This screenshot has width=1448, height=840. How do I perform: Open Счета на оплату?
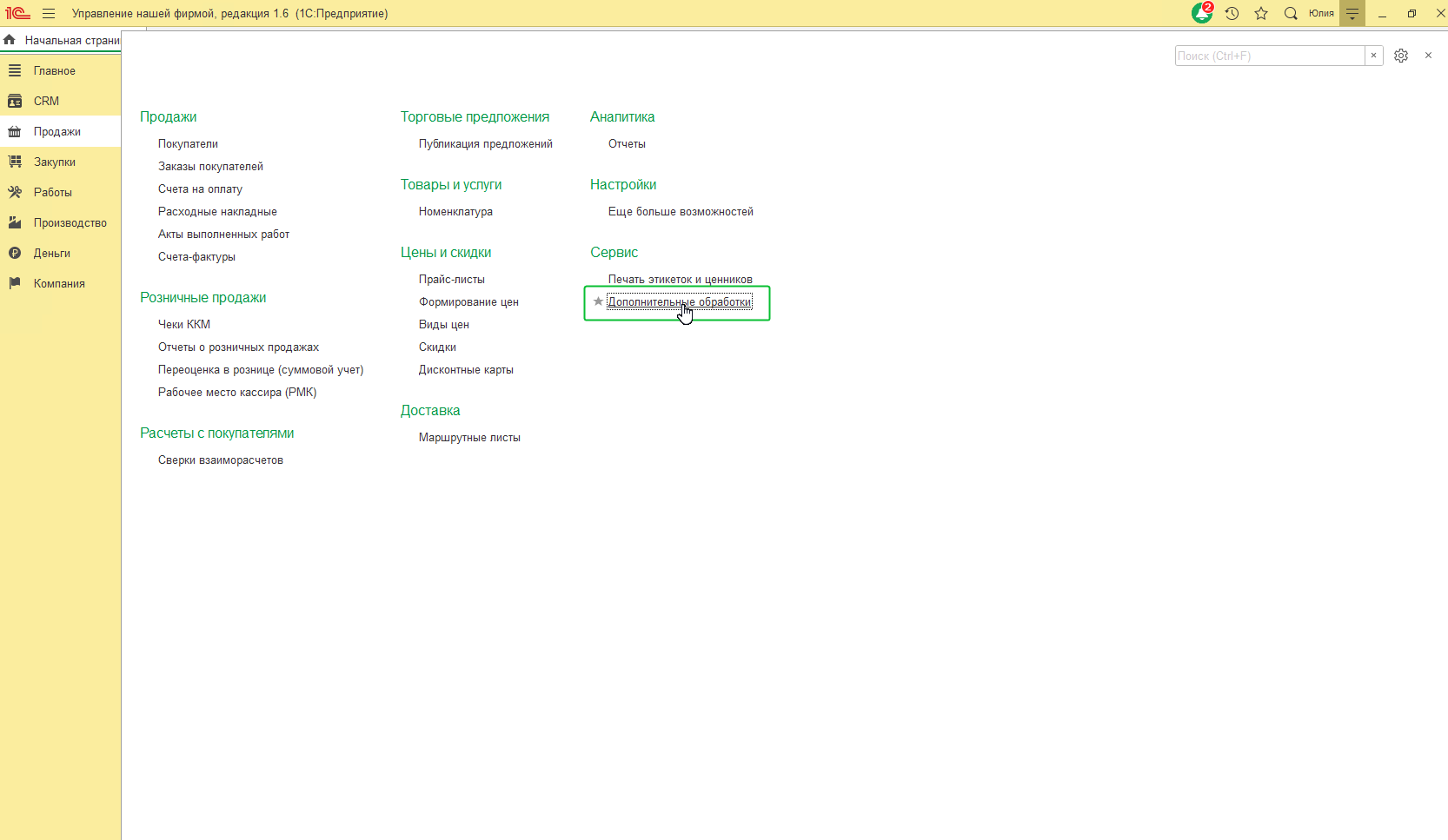click(x=200, y=189)
